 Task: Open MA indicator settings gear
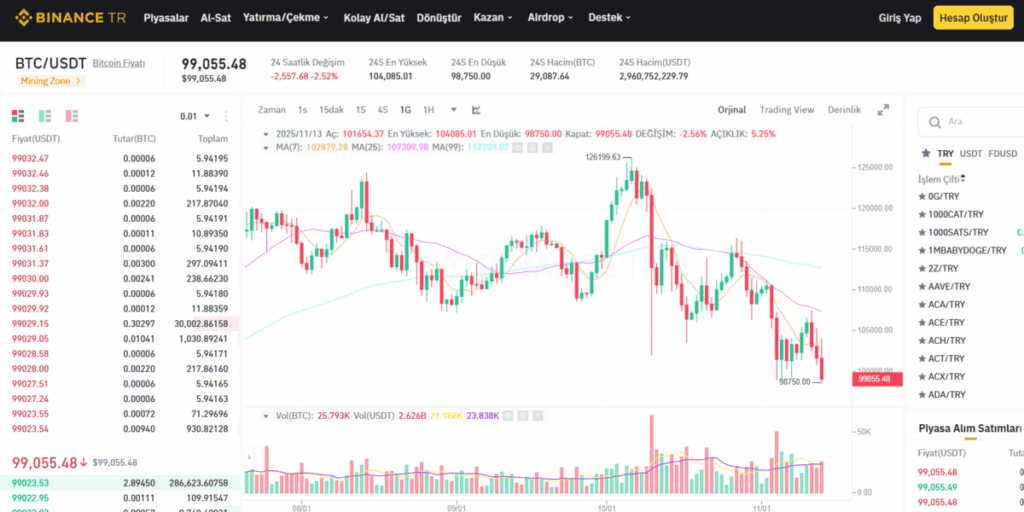click(532, 148)
